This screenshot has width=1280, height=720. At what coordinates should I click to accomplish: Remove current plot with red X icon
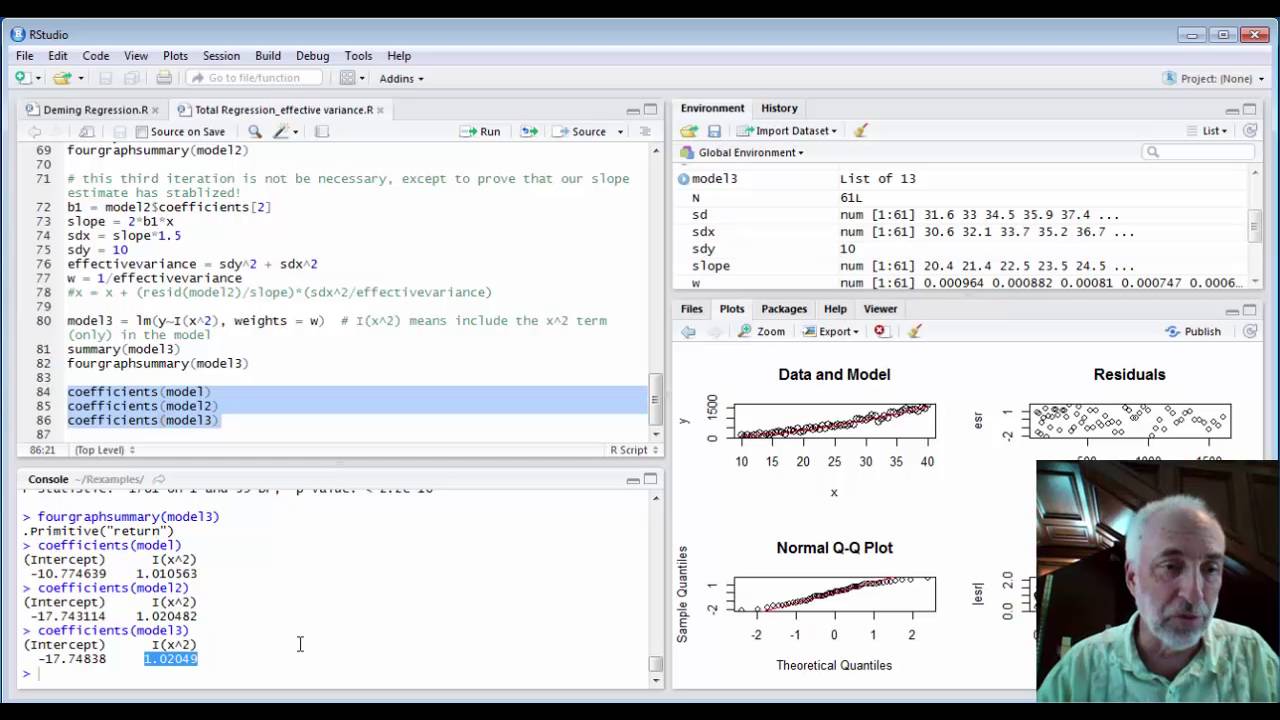pyautogui.click(x=880, y=331)
